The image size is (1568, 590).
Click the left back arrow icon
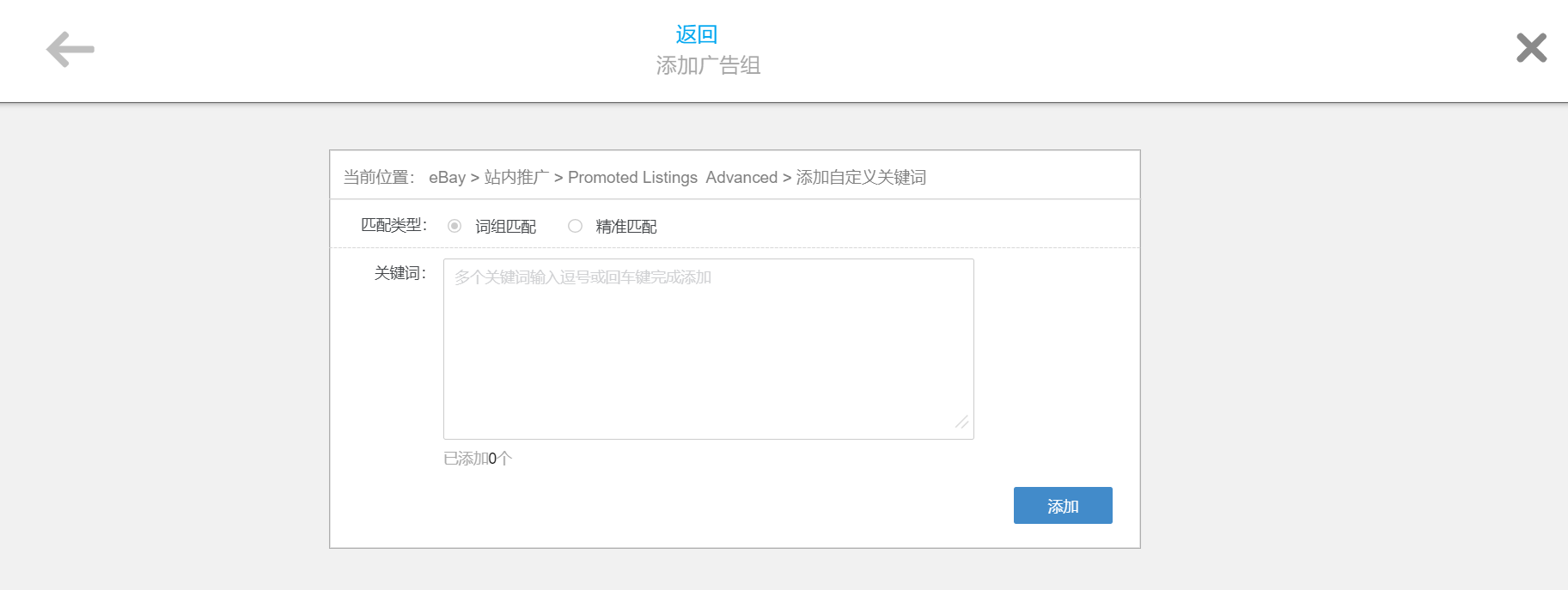coord(70,50)
